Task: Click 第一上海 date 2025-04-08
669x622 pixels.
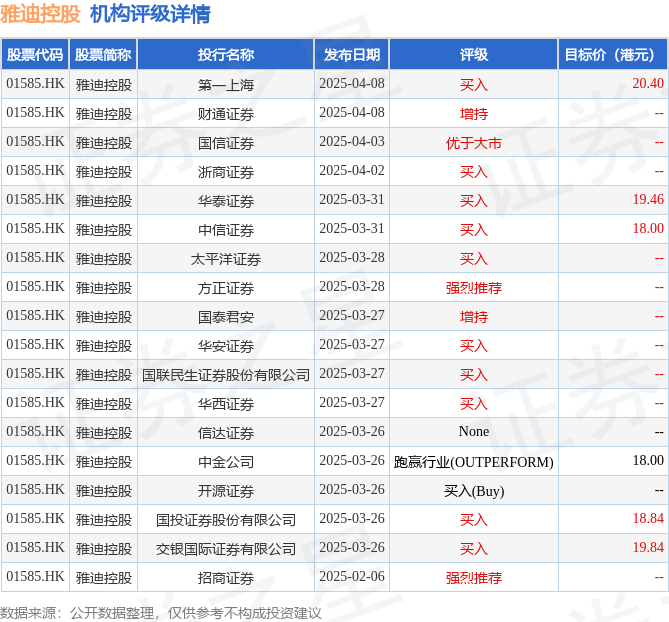Action: point(352,83)
